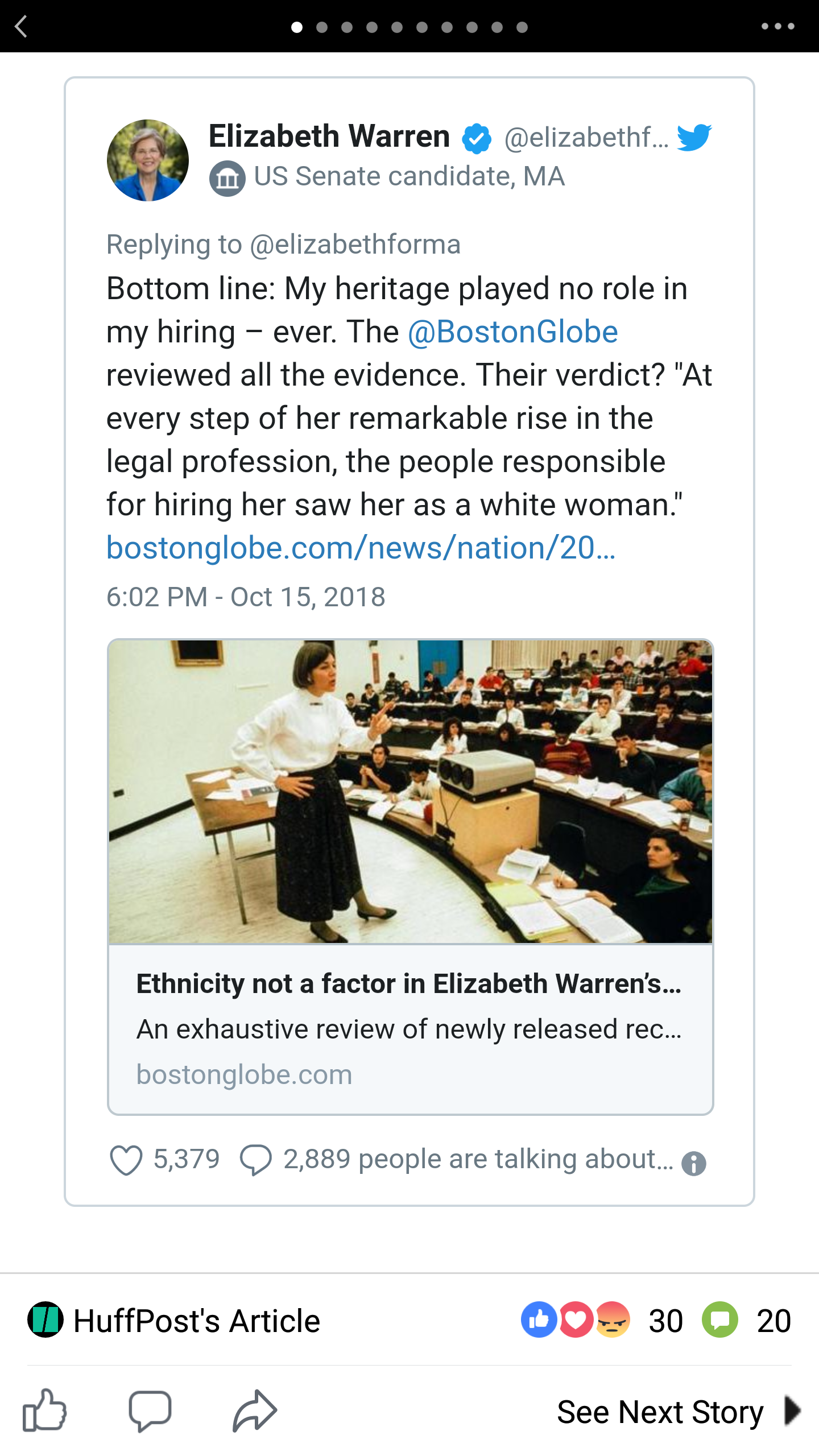819x1456 pixels.
Task: Jump to the last story page dot
Action: pyautogui.click(x=522, y=27)
